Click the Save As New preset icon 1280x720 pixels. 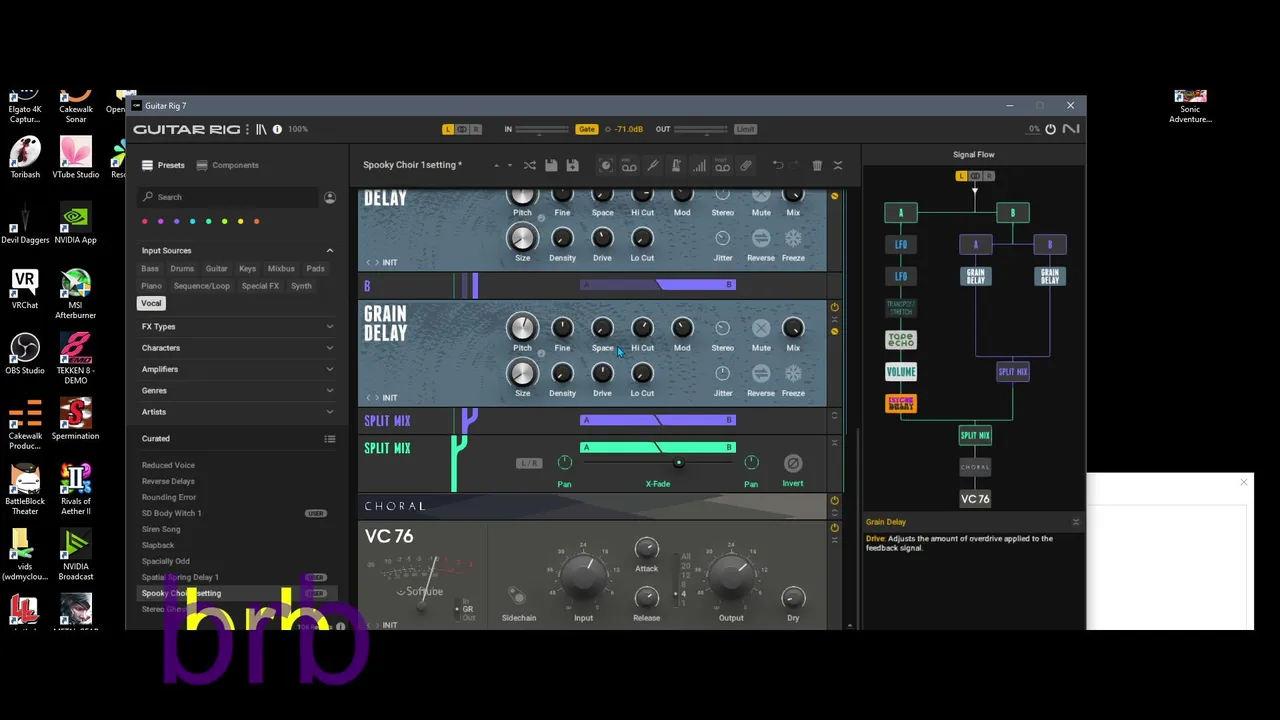[572, 165]
